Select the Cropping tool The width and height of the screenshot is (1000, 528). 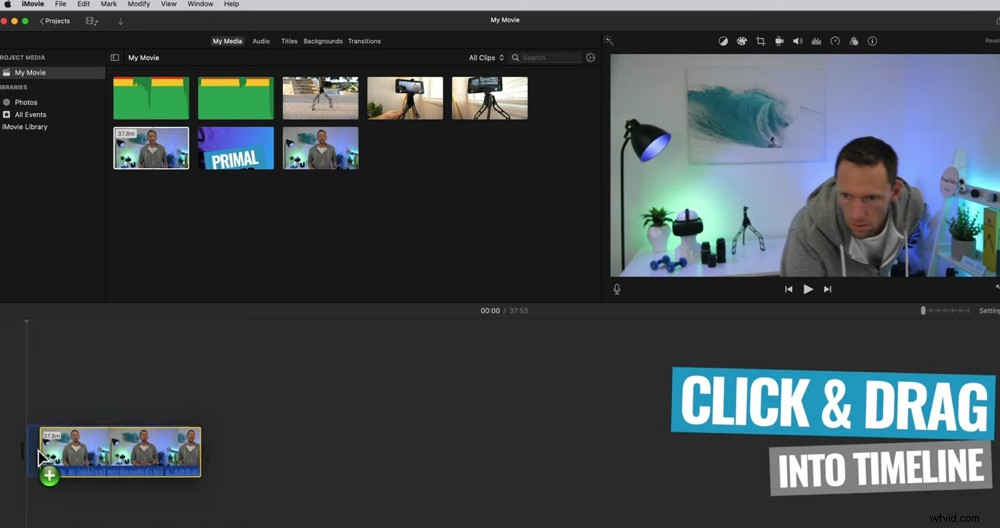click(760, 41)
